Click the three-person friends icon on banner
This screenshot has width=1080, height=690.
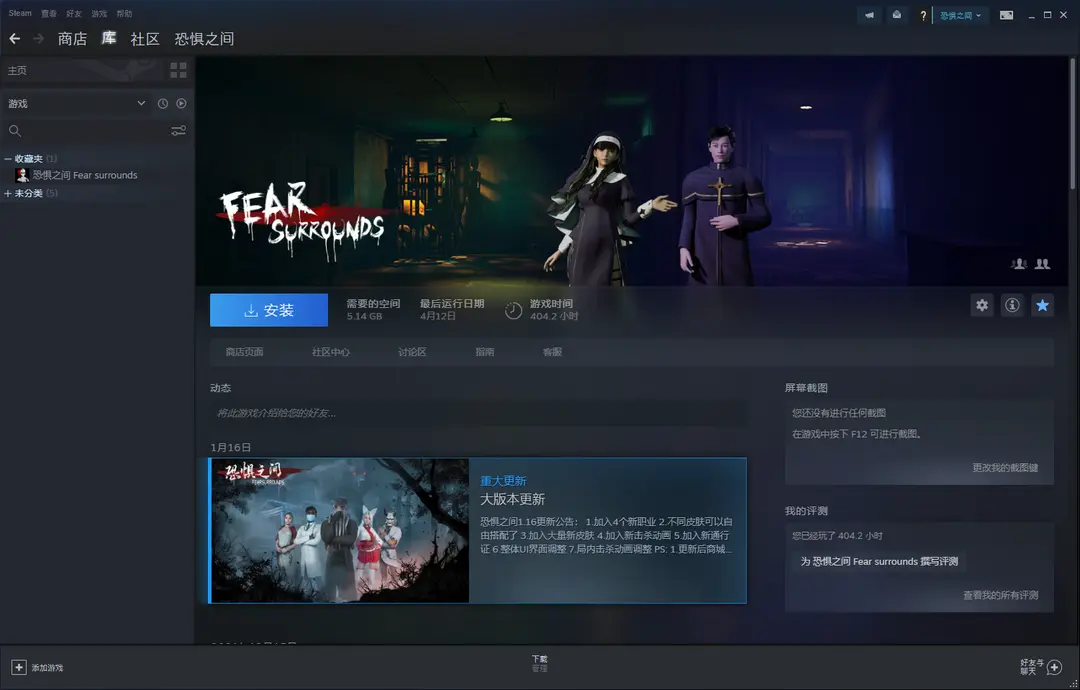[1019, 264]
